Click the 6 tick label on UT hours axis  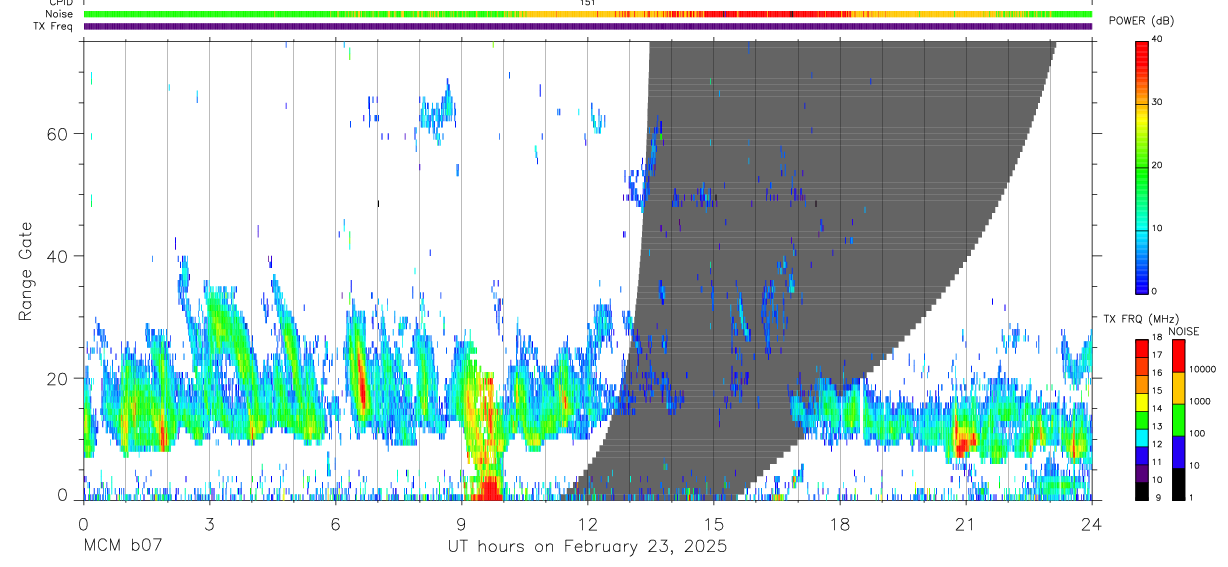tap(335, 523)
